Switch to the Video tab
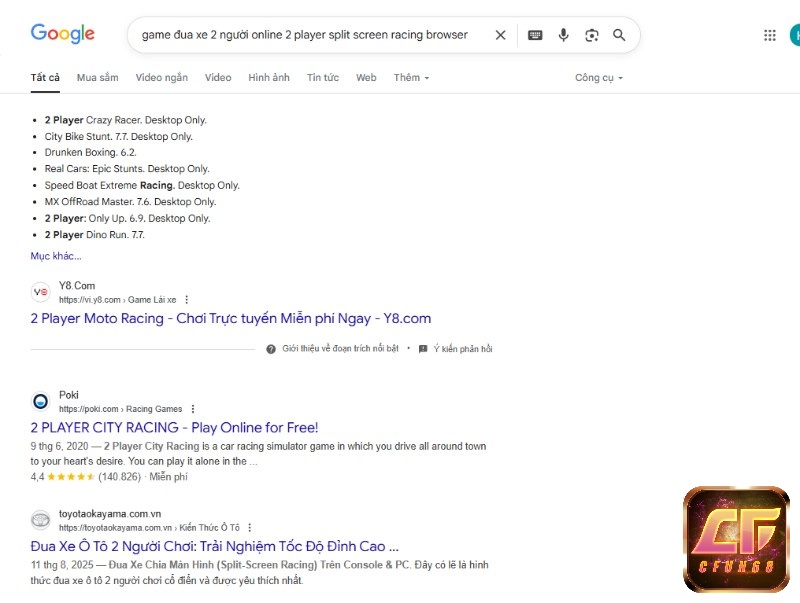800x603 pixels. click(218, 78)
